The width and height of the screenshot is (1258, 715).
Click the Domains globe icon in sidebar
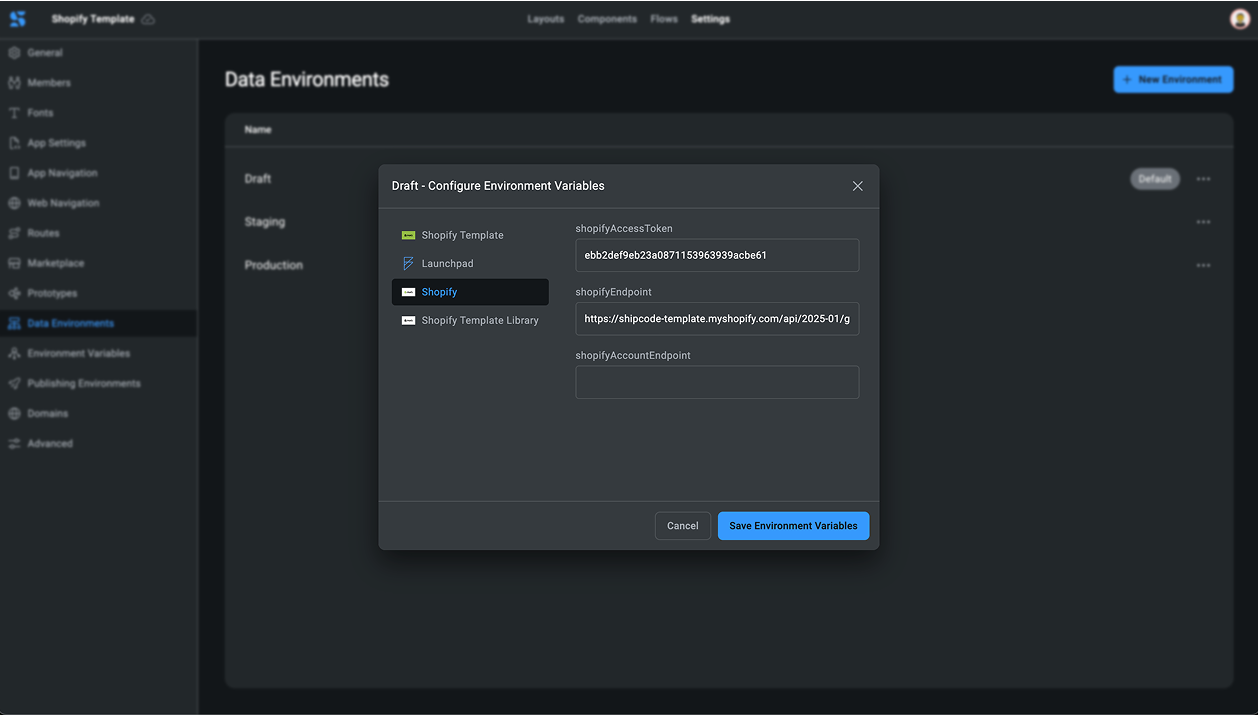tap(14, 413)
